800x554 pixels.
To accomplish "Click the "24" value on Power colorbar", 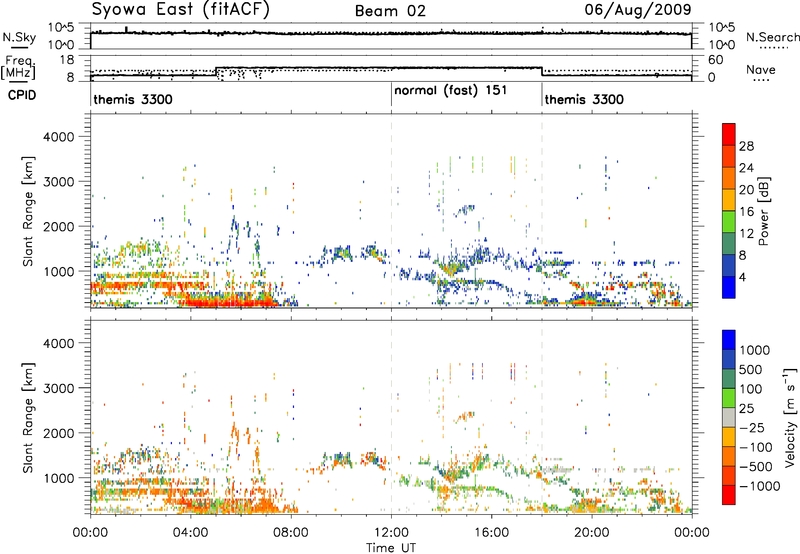I will click(746, 168).
